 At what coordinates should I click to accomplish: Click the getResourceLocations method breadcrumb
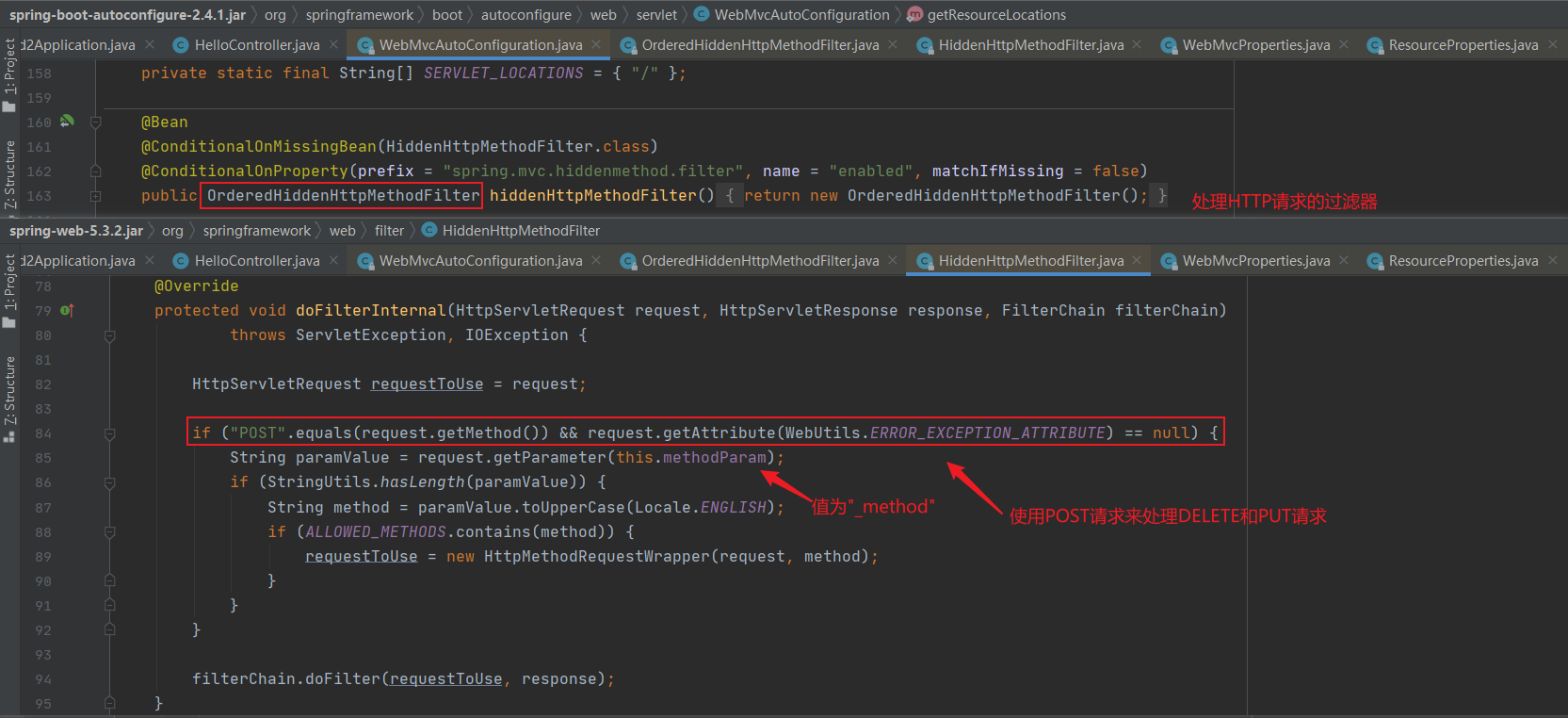click(x=986, y=14)
